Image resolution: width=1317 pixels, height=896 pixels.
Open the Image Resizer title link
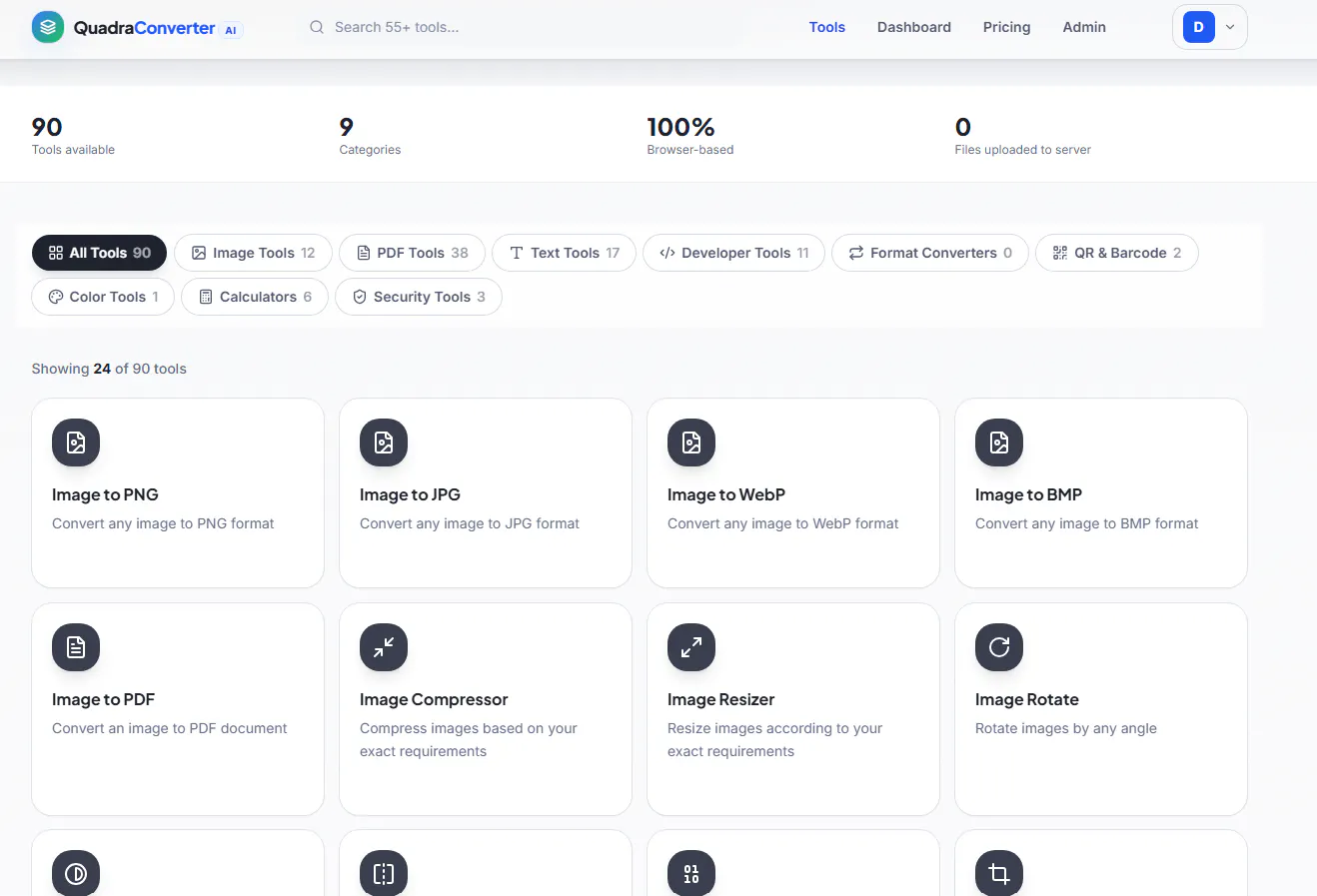click(720, 699)
